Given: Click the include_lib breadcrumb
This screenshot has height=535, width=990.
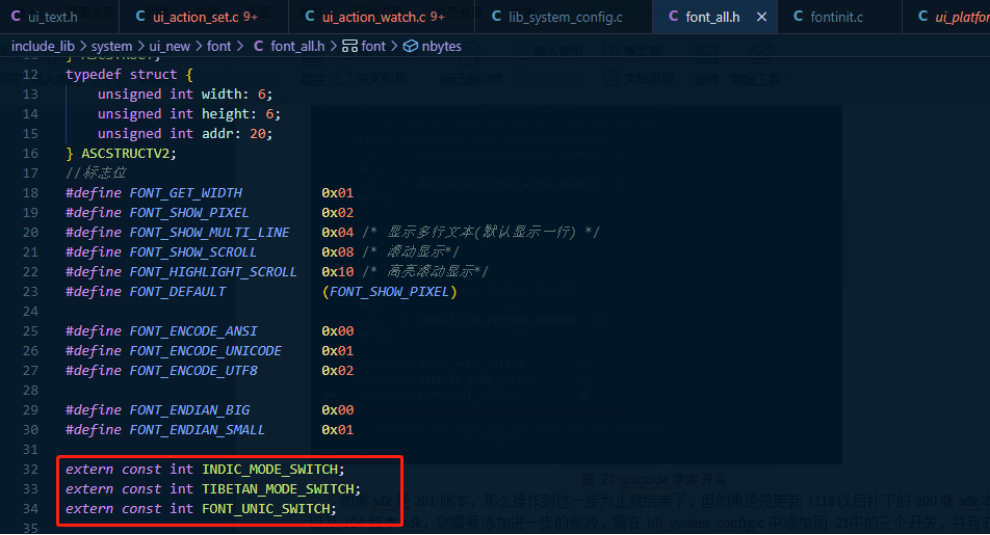Looking at the screenshot, I should (x=42, y=46).
